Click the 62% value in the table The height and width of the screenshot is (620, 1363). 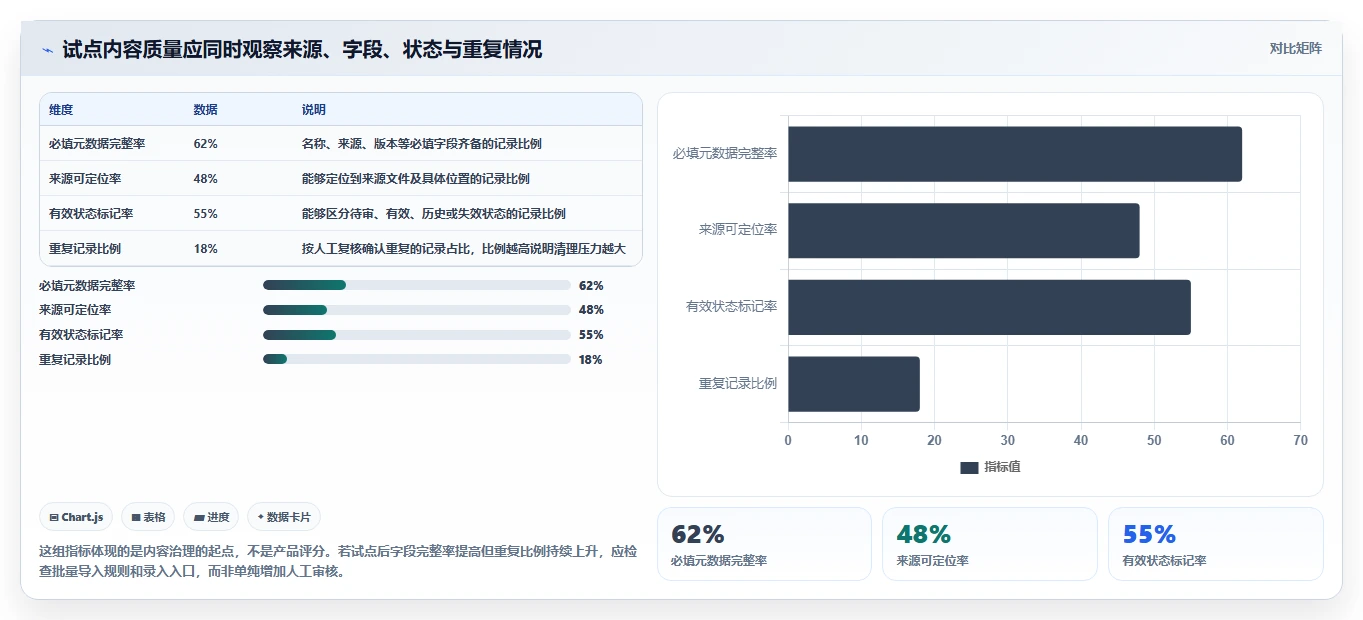[x=205, y=144]
